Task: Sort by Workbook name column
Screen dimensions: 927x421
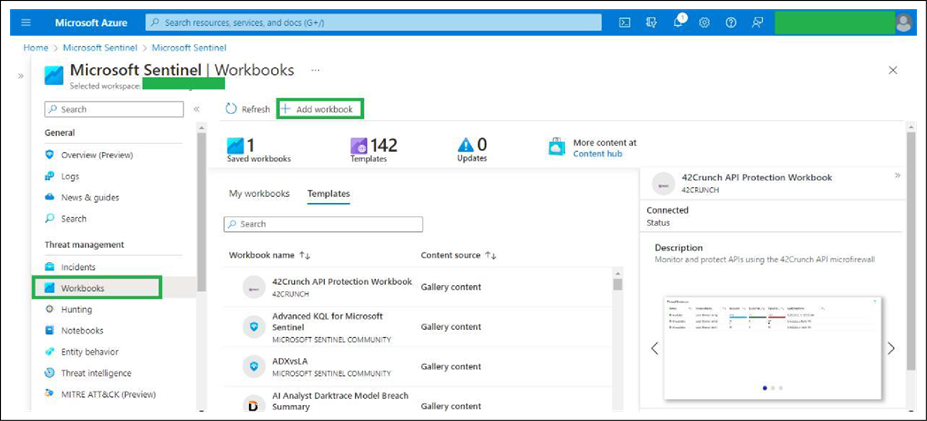Action: 270,255
